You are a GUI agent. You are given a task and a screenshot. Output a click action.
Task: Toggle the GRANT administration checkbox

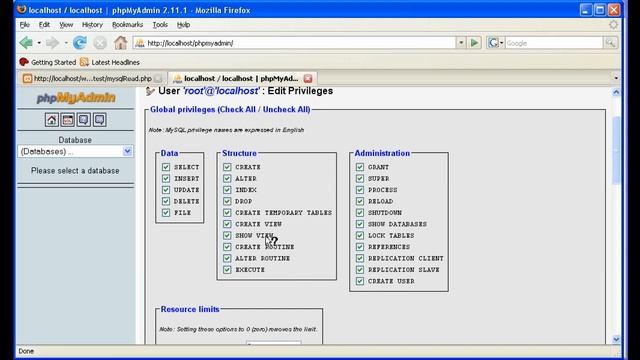pyautogui.click(x=360, y=167)
